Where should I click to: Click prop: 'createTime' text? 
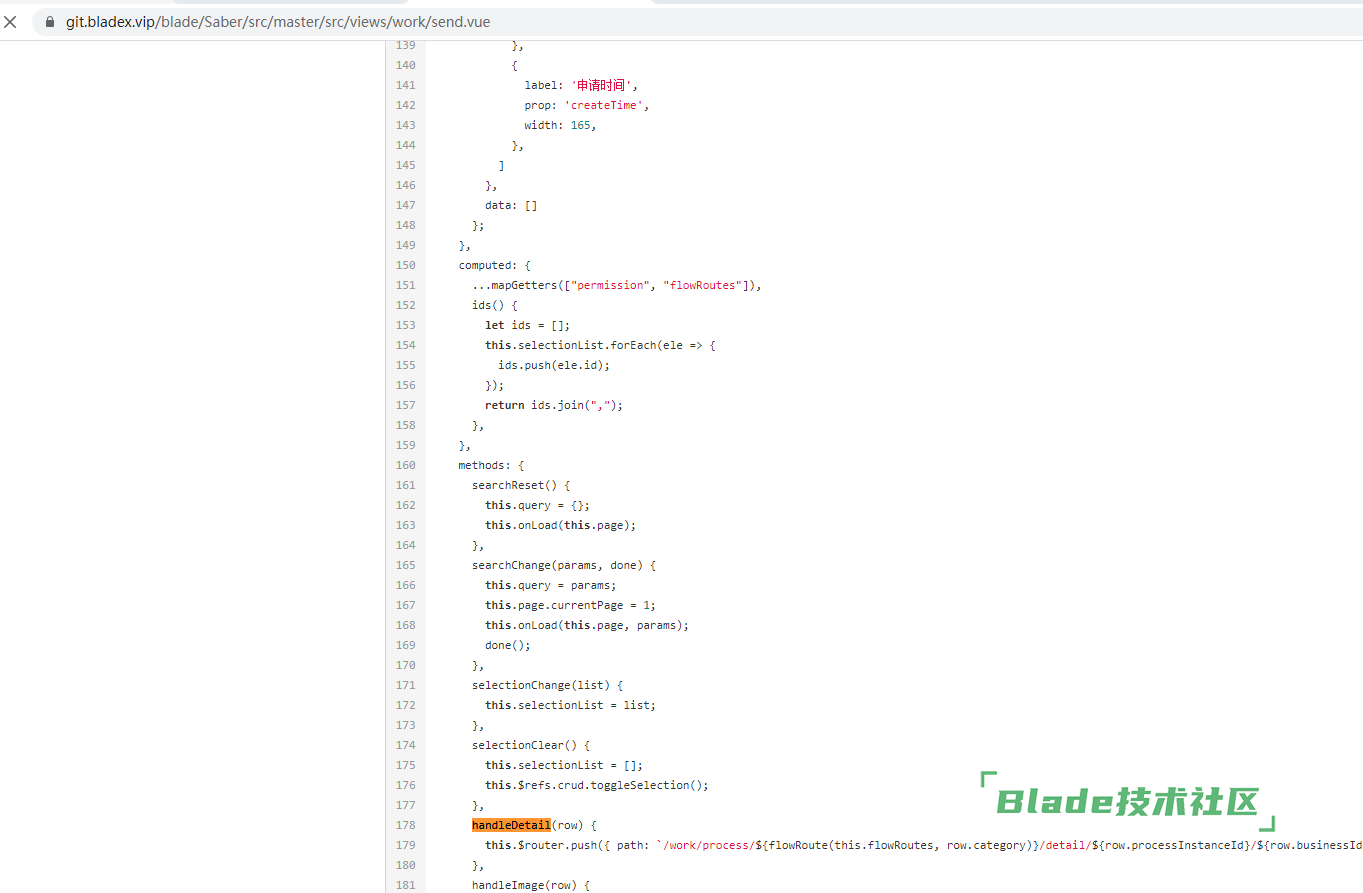click(587, 105)
